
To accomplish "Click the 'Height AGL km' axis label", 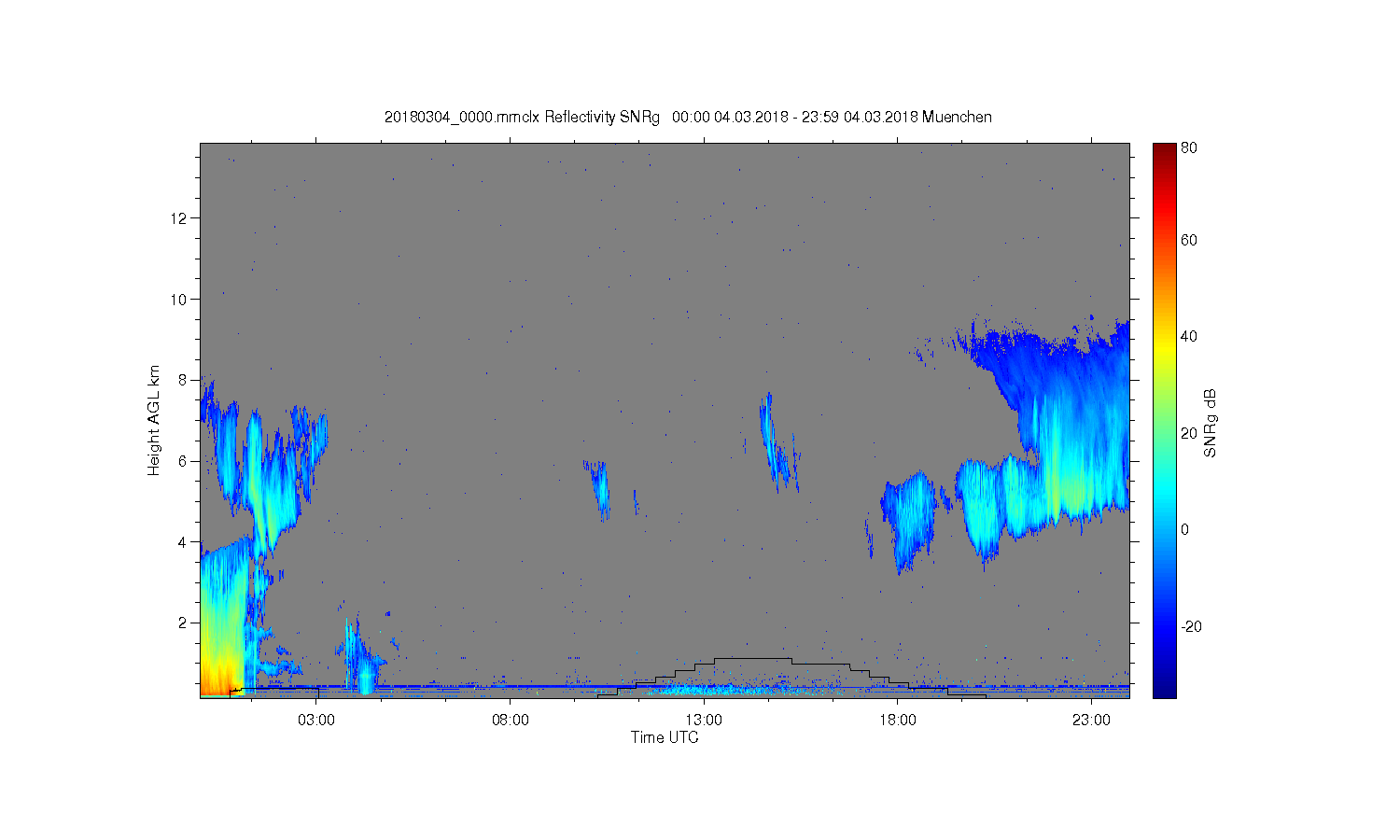I will [x=154, y=420].
